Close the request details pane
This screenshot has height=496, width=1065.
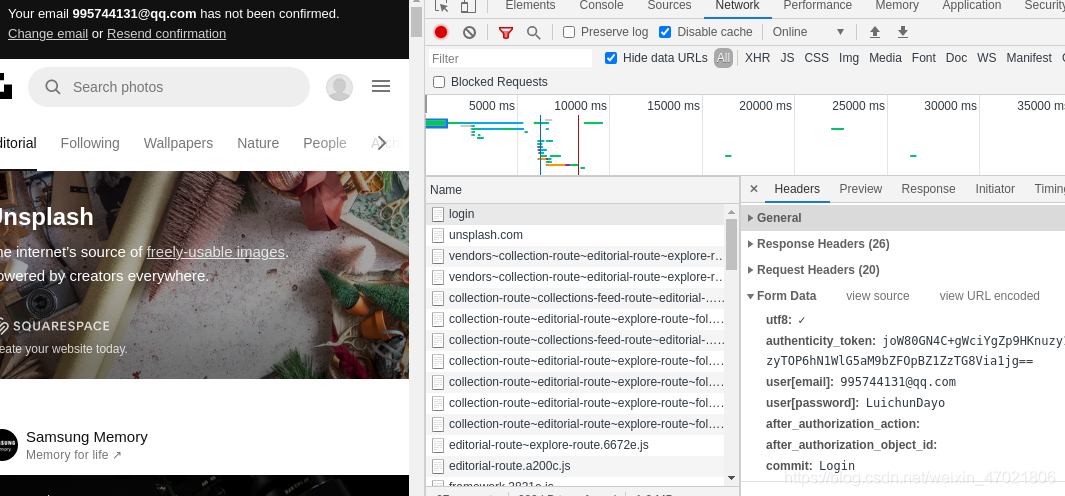(x=753, y=189)
